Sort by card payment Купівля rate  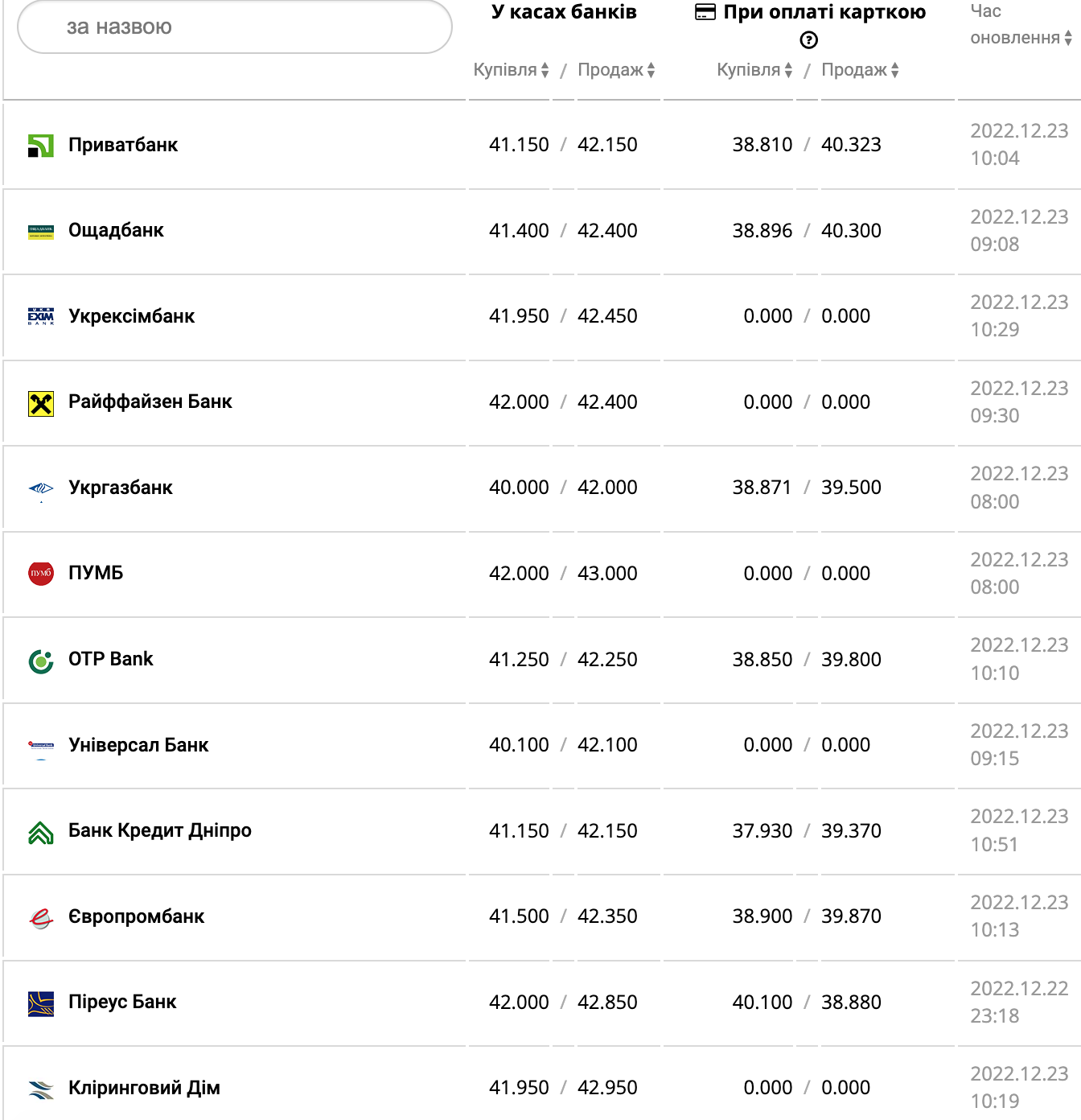click(x=754, y=70)
